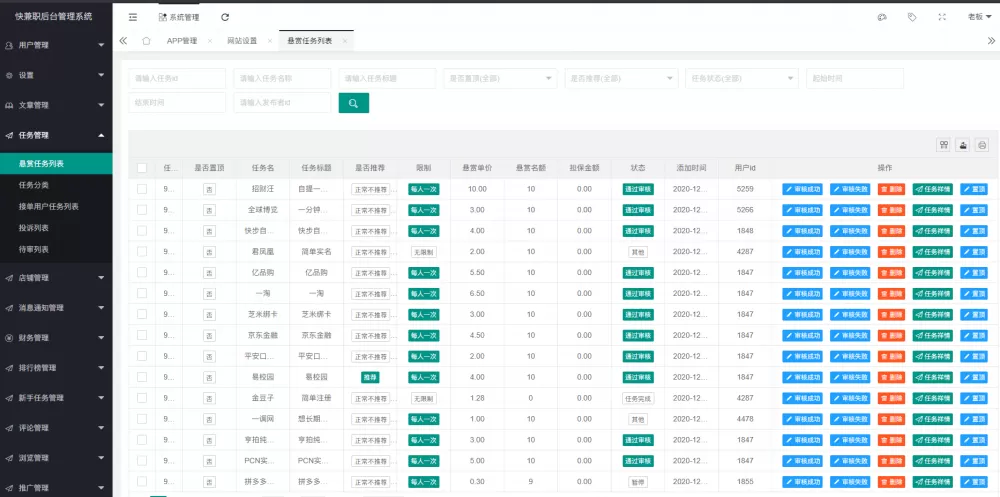Click the print icon above the table
This screenshot has width=1000, height=497.
(x=982, y=145)
